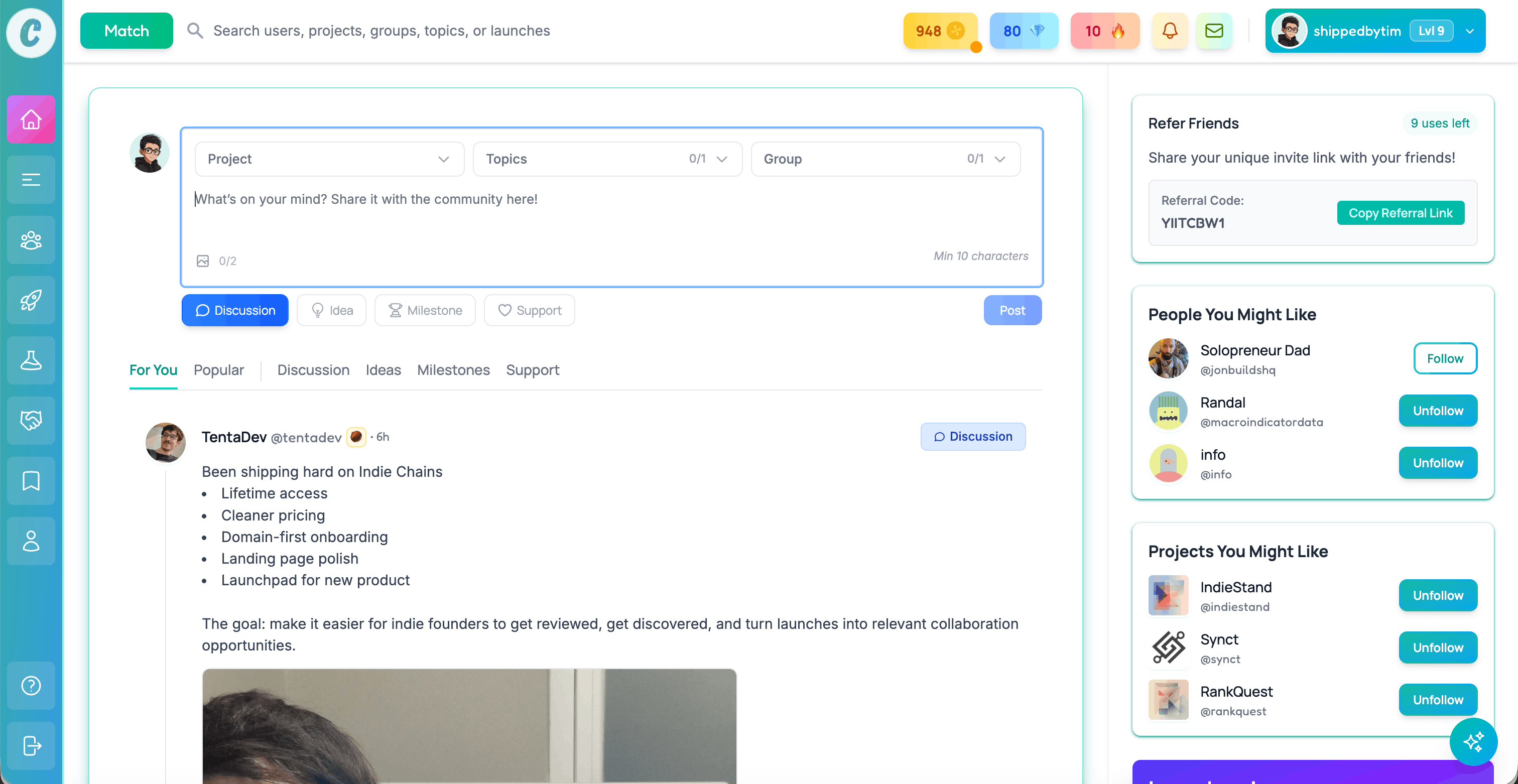Image resolution: width=1518 pixels, height=784 pixels.
Task: Click the RankQuest project thumbnail
Action: [1168, 700]
